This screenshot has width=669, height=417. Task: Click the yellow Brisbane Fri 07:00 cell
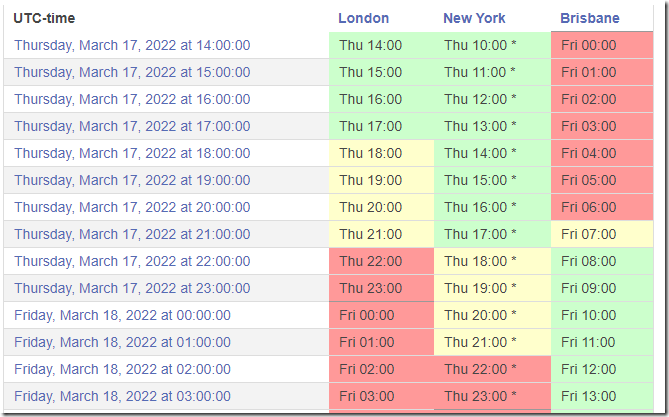point(602,234)
